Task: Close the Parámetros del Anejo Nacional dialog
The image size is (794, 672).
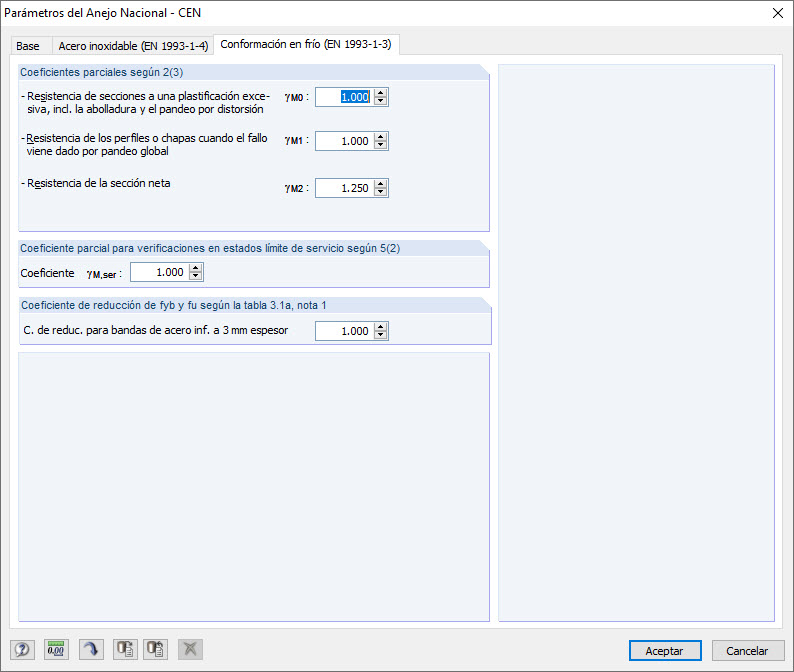Action: click(x=778, y=13)
